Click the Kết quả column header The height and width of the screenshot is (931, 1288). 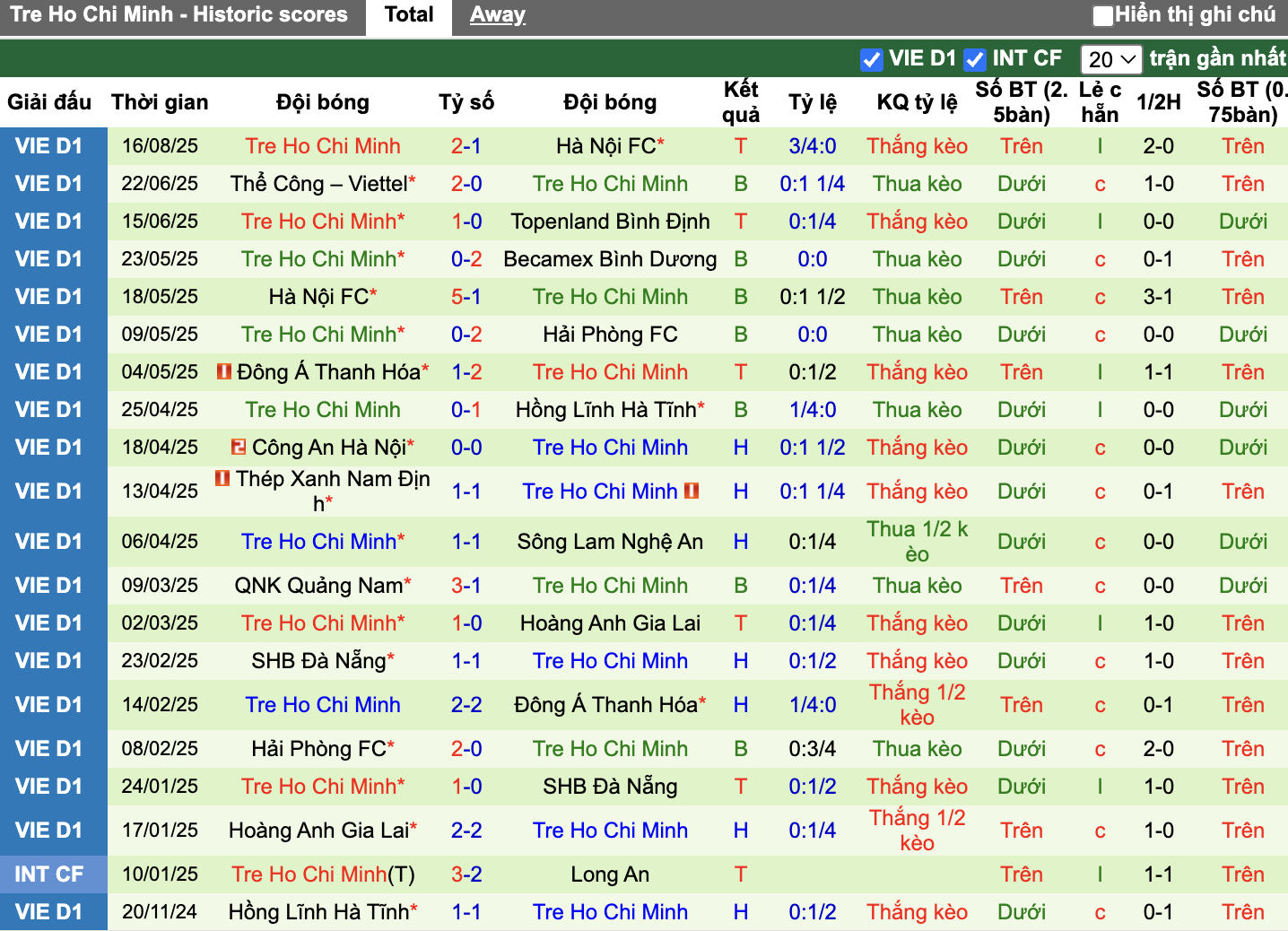pyautogui.click(x=741, y=102)
